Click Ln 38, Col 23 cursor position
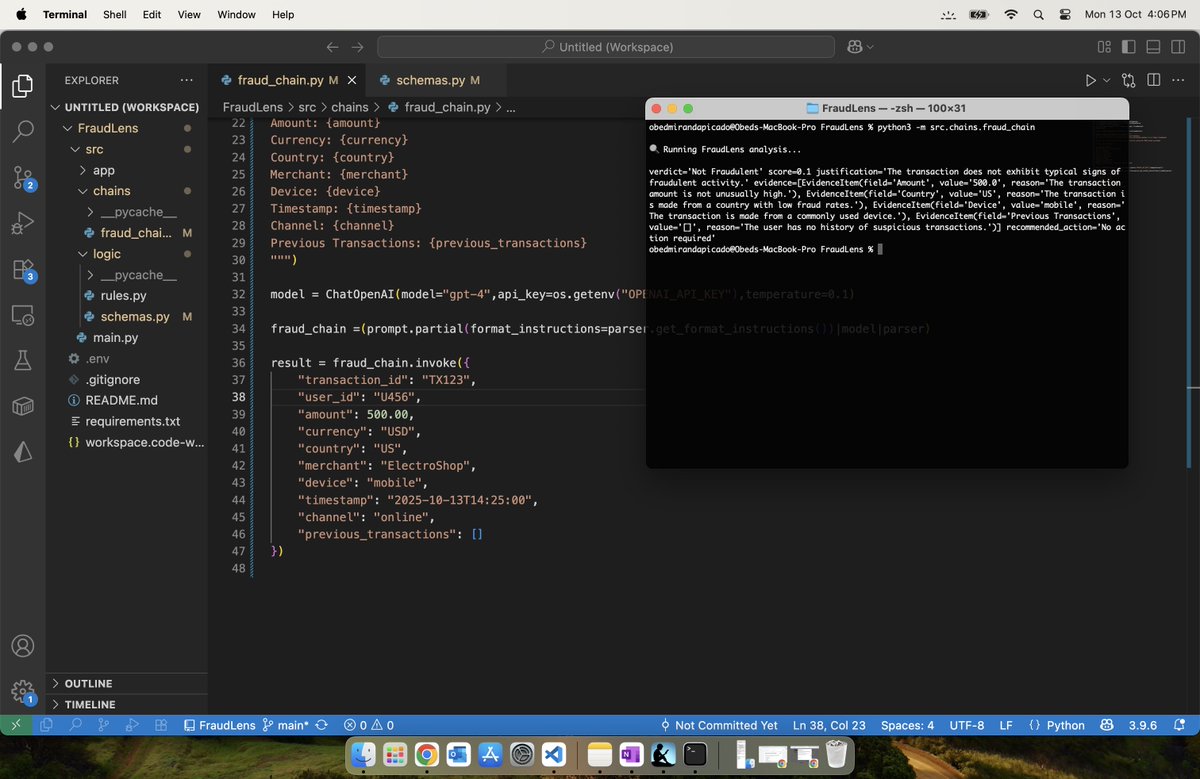 coord(829,725)
